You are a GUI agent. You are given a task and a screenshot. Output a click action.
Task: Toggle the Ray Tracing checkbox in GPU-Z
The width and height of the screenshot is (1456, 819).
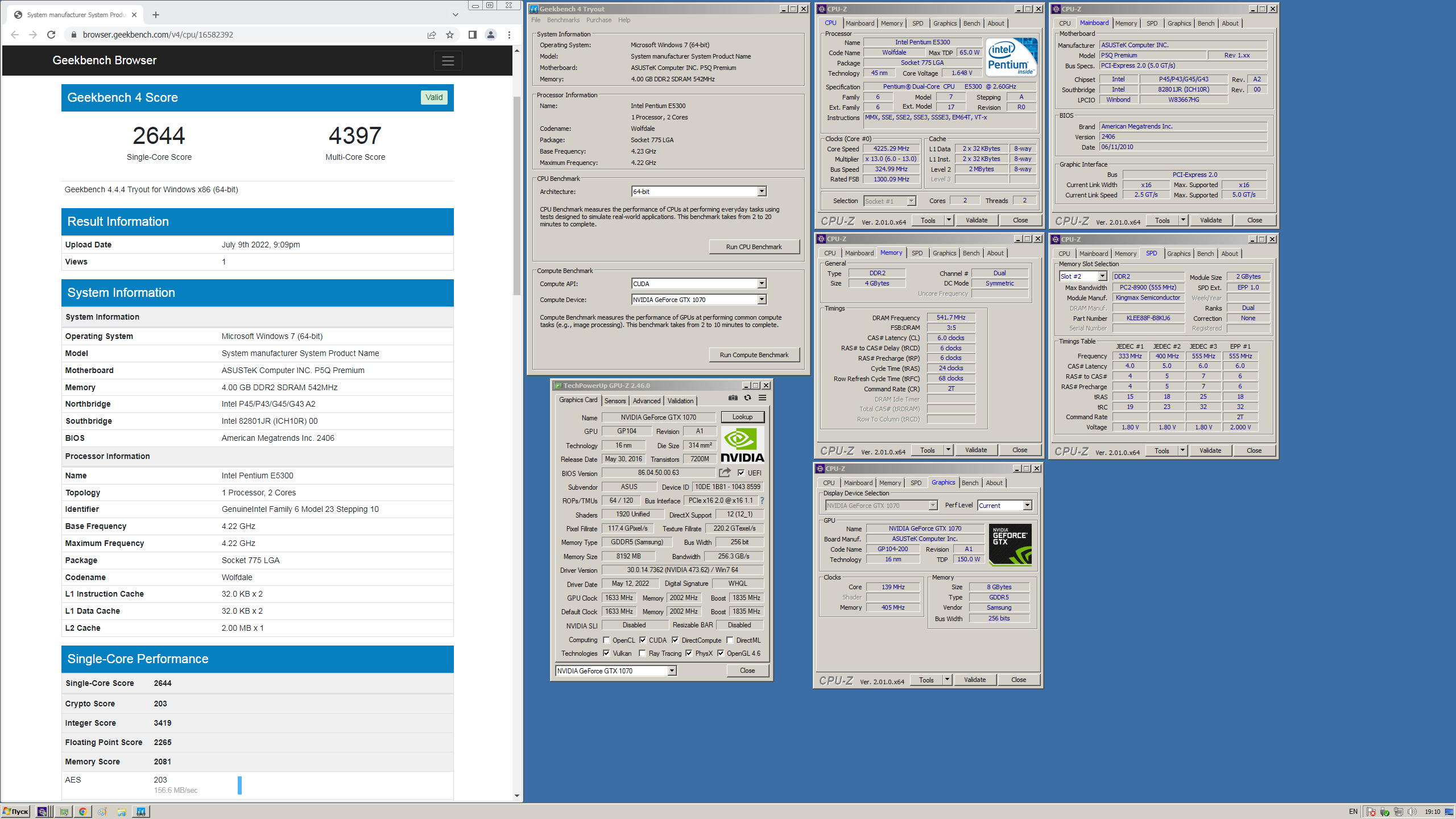coord(642,653)
